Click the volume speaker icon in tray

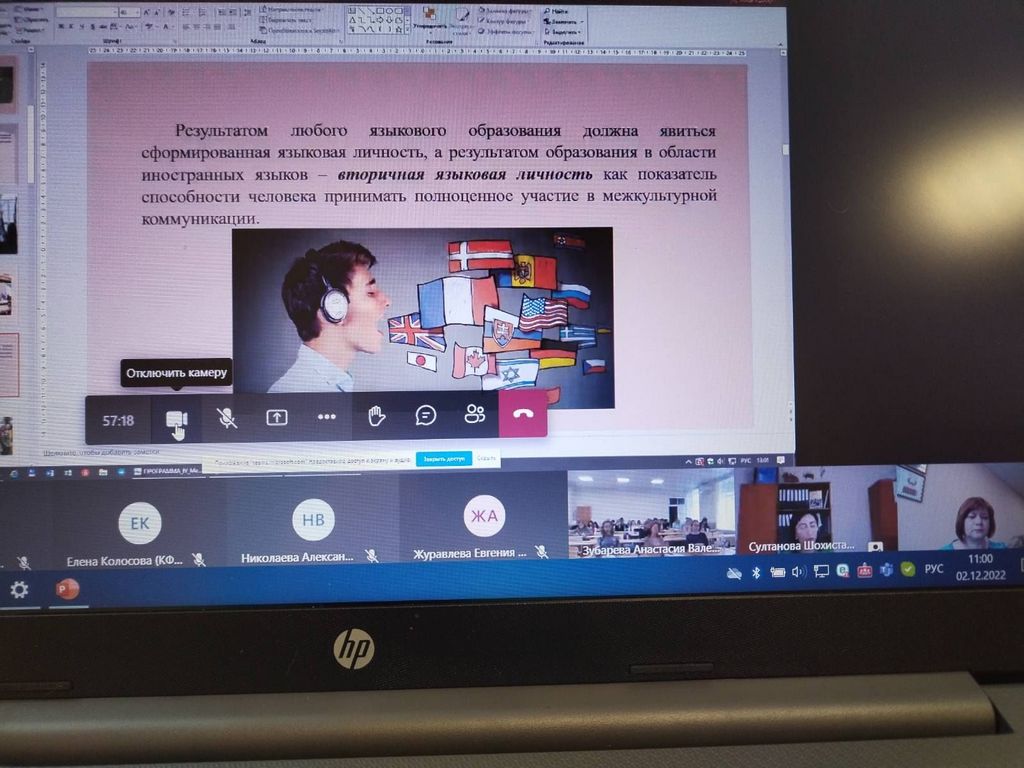pos(798,572)
